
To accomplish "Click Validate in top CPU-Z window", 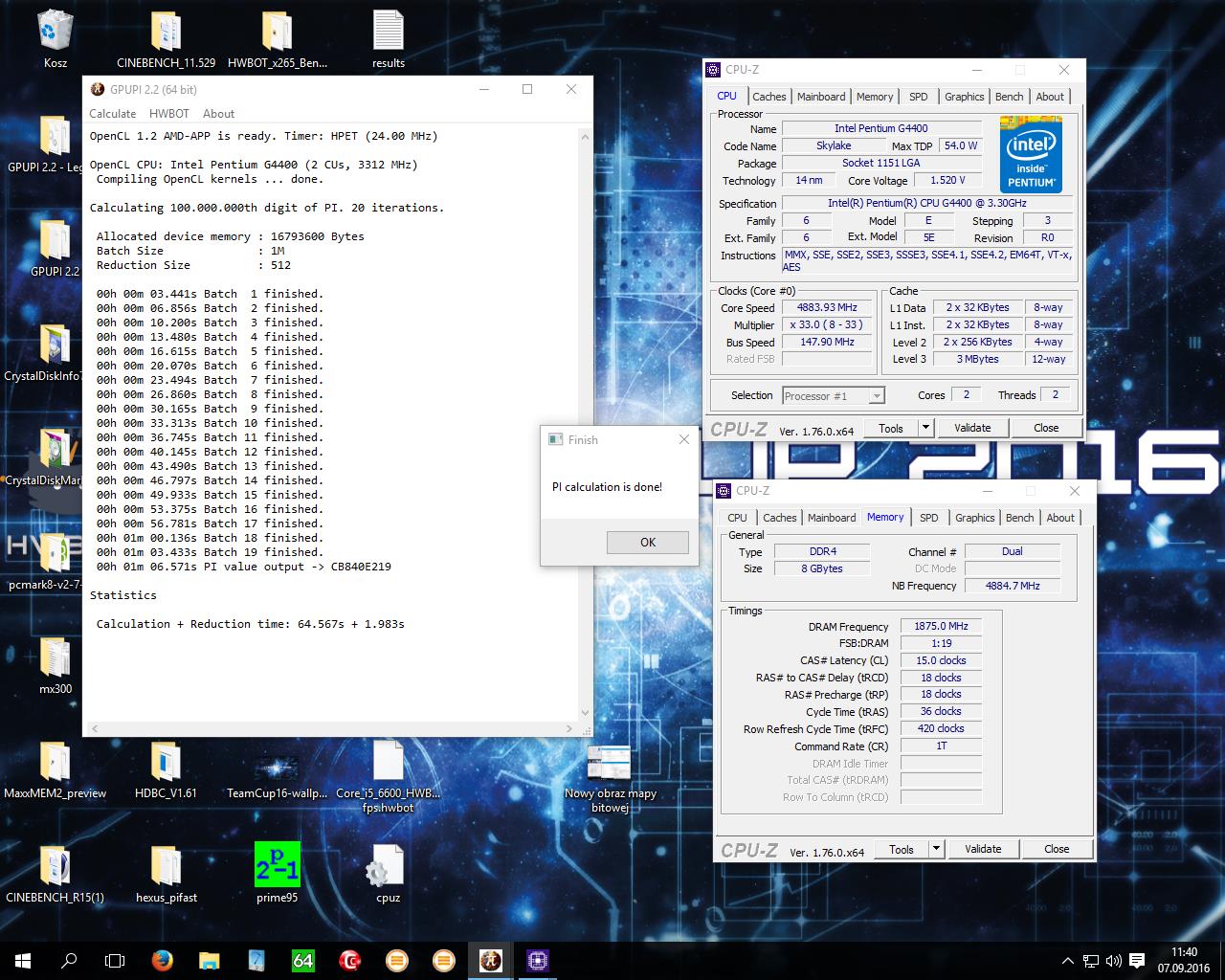I will (972, 428).
